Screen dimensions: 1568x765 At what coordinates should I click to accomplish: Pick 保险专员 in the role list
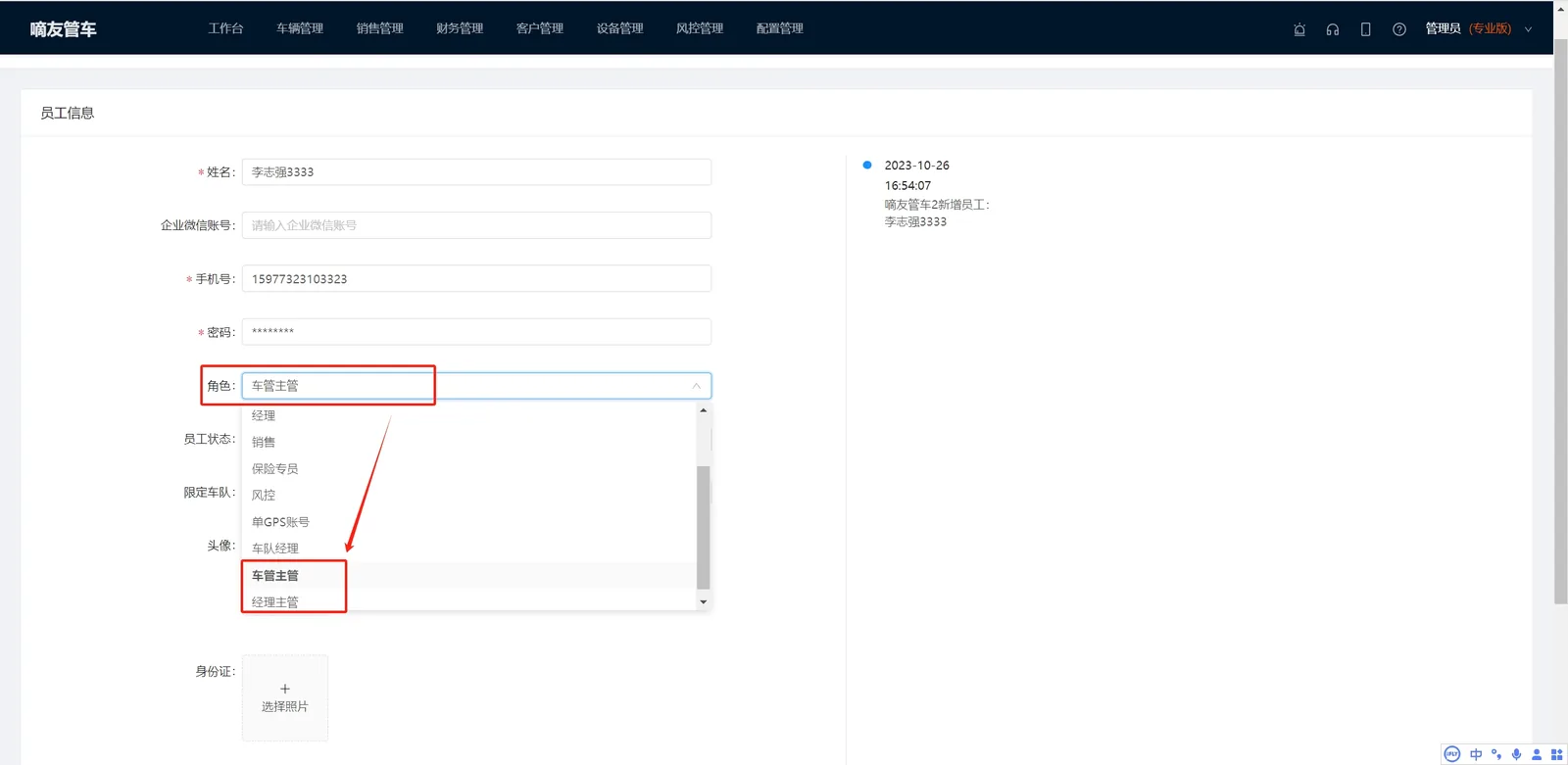pyautogui.click(x=468, y=468)
